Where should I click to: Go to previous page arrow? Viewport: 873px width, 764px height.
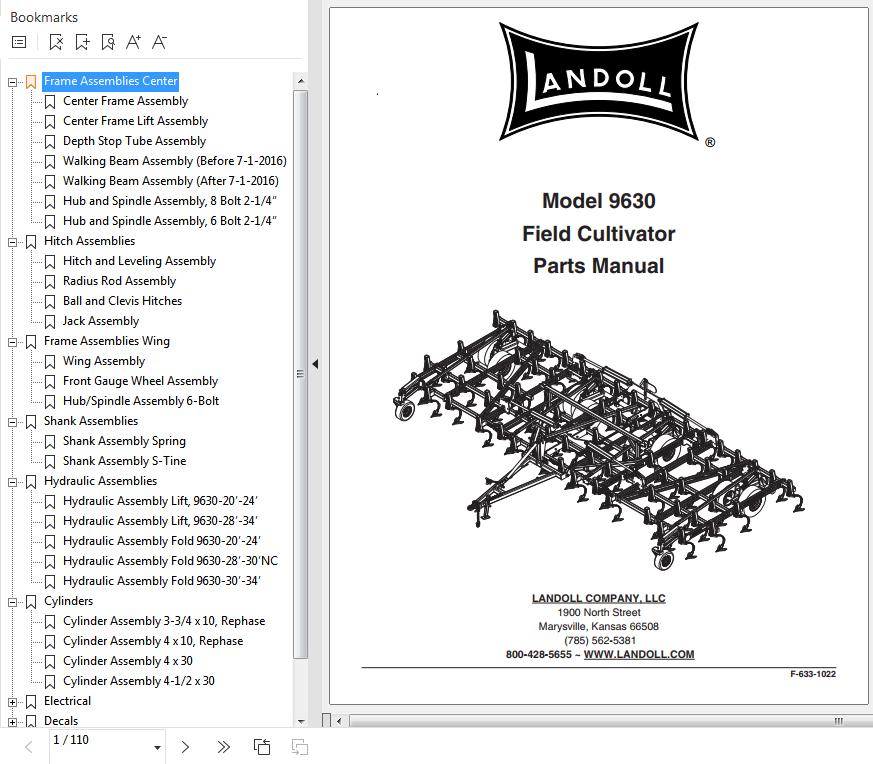pos(29,747)
